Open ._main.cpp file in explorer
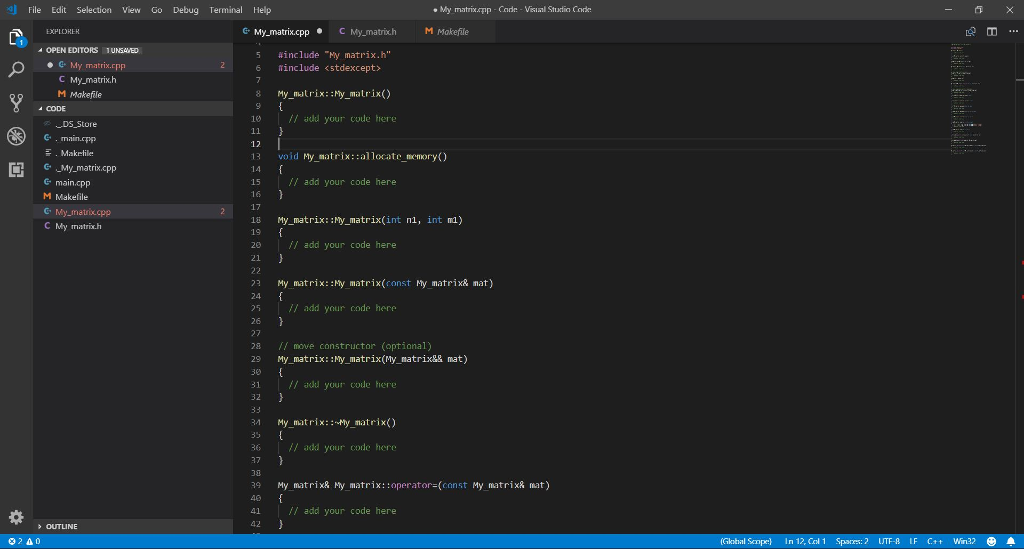 tap(133, 138)
